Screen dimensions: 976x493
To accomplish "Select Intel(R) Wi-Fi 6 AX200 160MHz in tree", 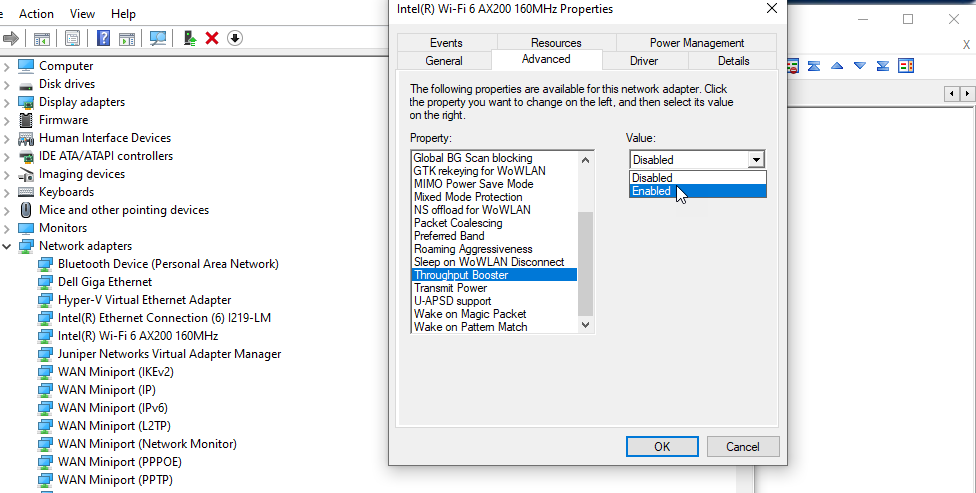I will [138, 336].
